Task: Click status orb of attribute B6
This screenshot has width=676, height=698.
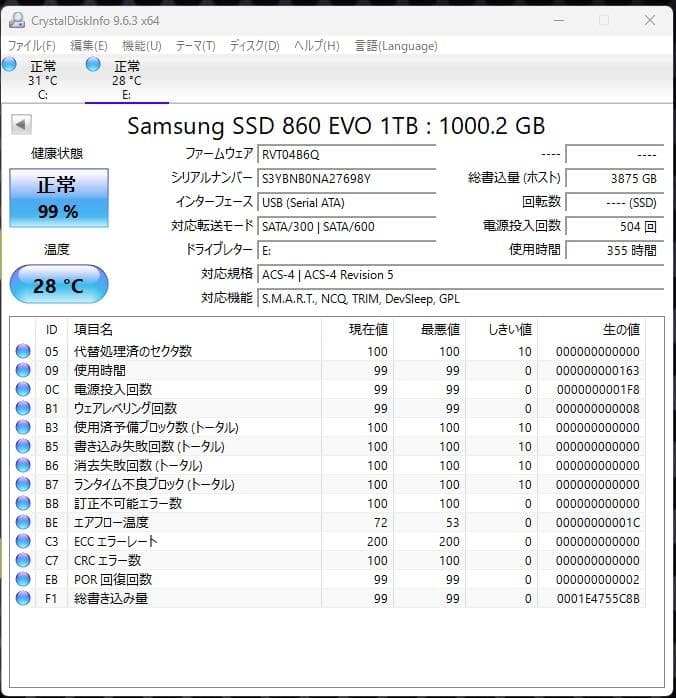Action: point(23,466)
